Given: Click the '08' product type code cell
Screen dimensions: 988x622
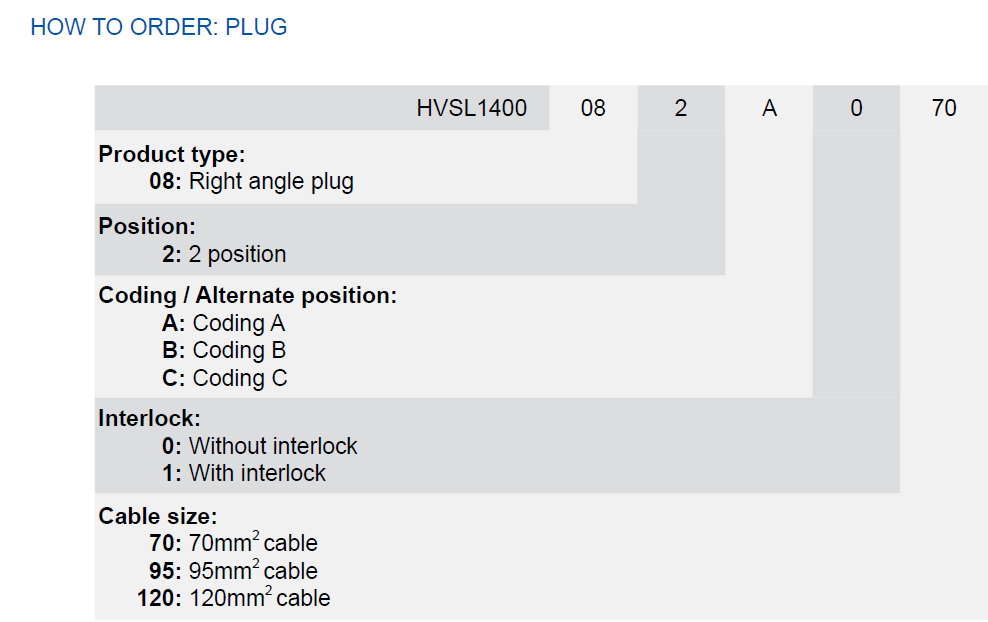Looking at the screenshot, I should point(593,108).
